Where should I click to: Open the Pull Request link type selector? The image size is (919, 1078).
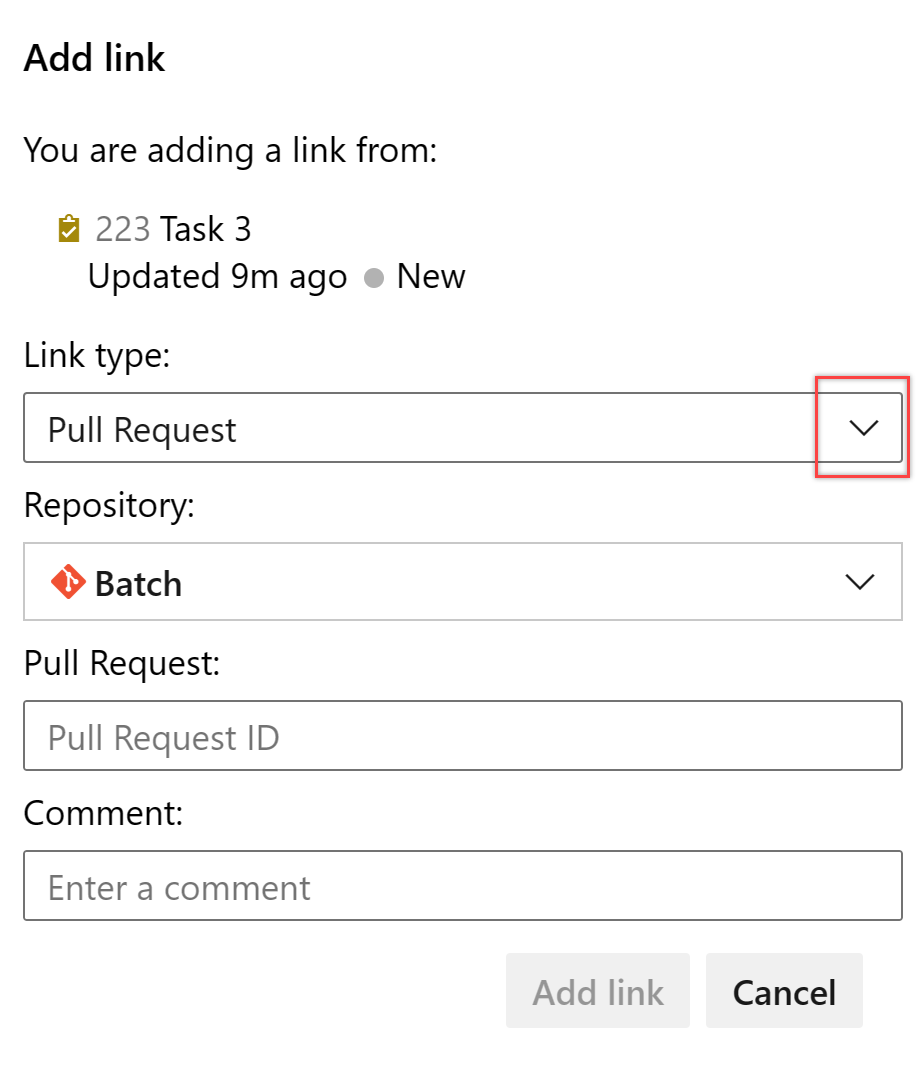coord(460,428)
